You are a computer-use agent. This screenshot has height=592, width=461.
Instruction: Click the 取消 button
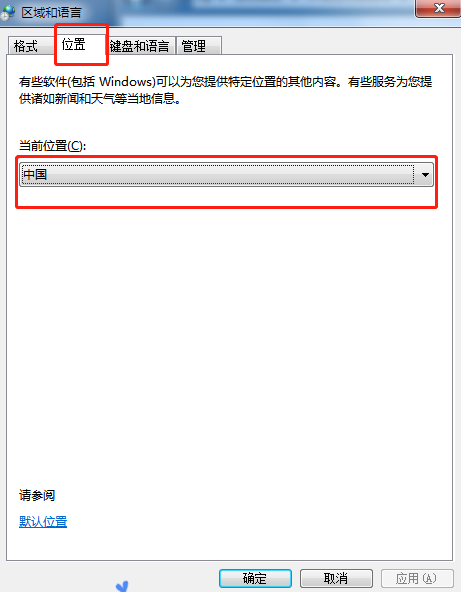tap(336, 578)
